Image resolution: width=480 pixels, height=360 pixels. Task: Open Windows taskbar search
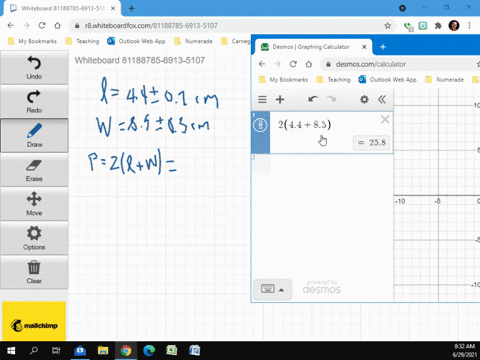tap(34, 351)
